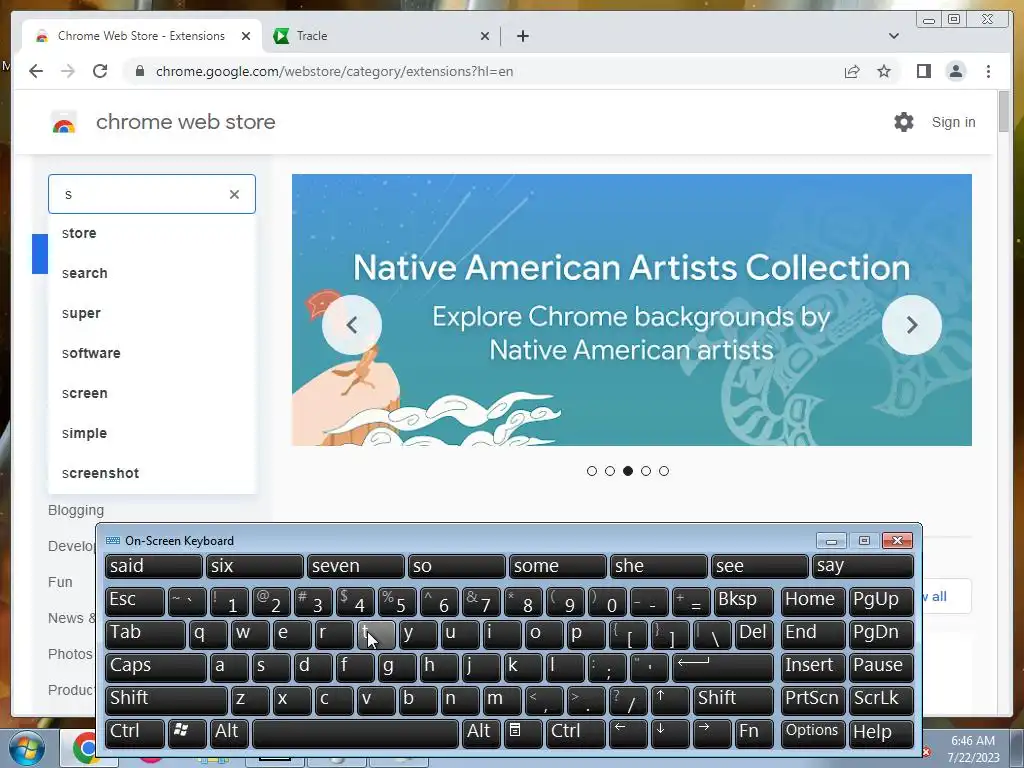Open Chrome's three-dot menu
This screenshot has height=768, width=1024.
point(988,71)
